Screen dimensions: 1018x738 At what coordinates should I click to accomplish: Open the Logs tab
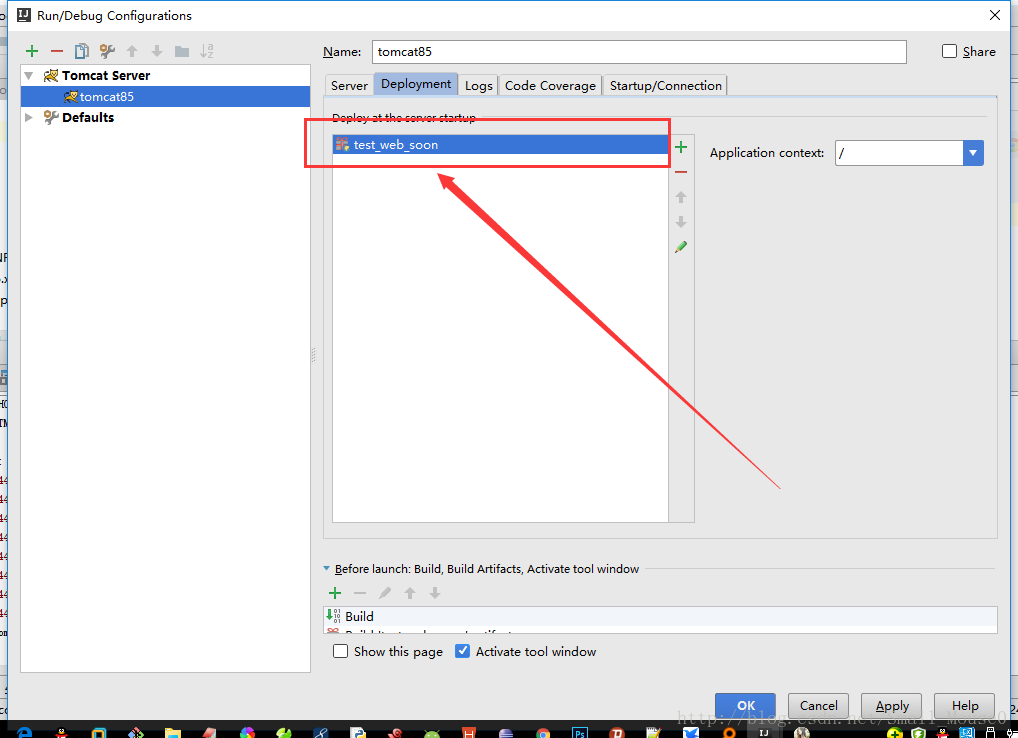(478, 86)
